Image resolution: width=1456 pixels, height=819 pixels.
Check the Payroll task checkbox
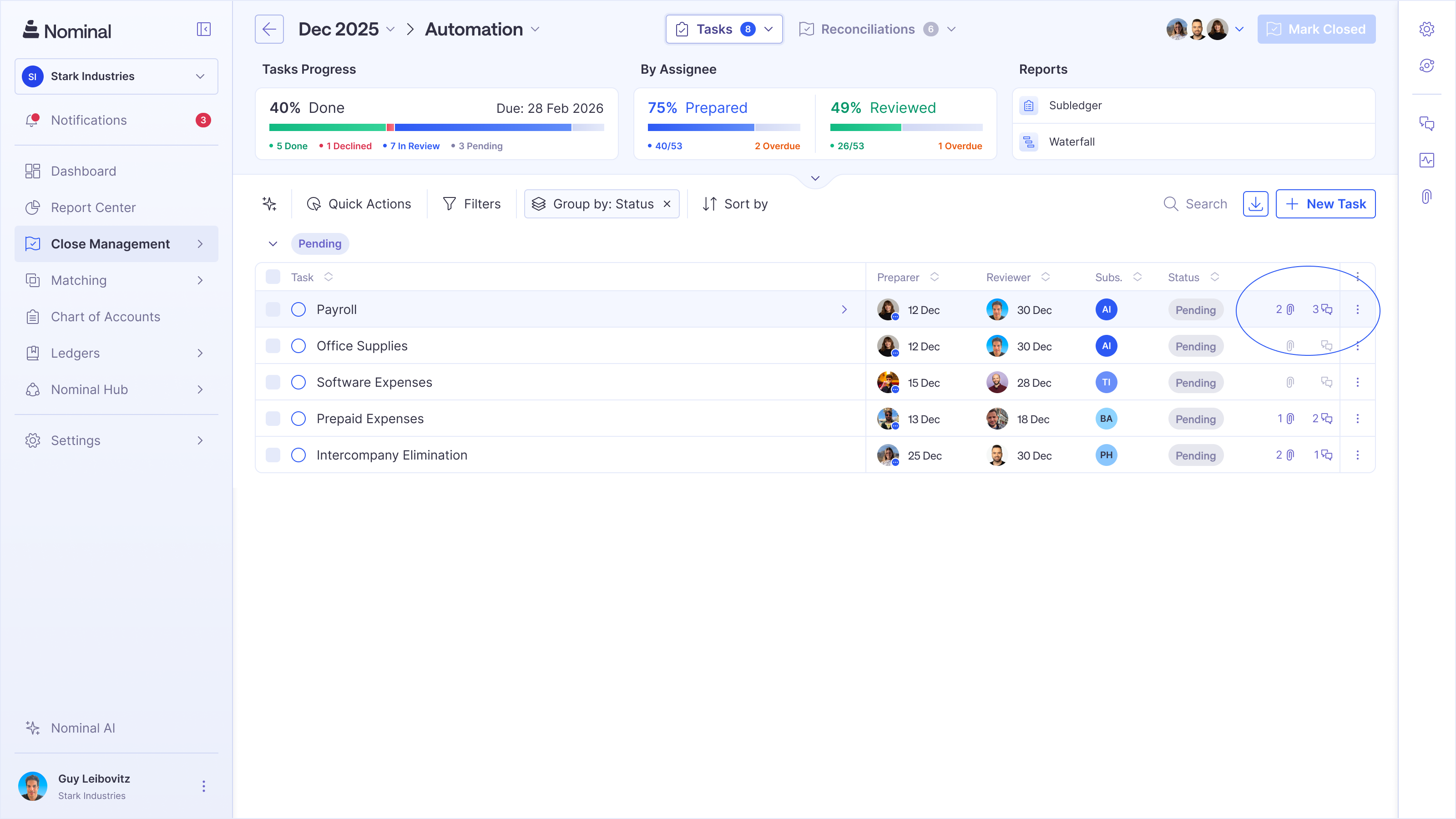pos(273,309)
